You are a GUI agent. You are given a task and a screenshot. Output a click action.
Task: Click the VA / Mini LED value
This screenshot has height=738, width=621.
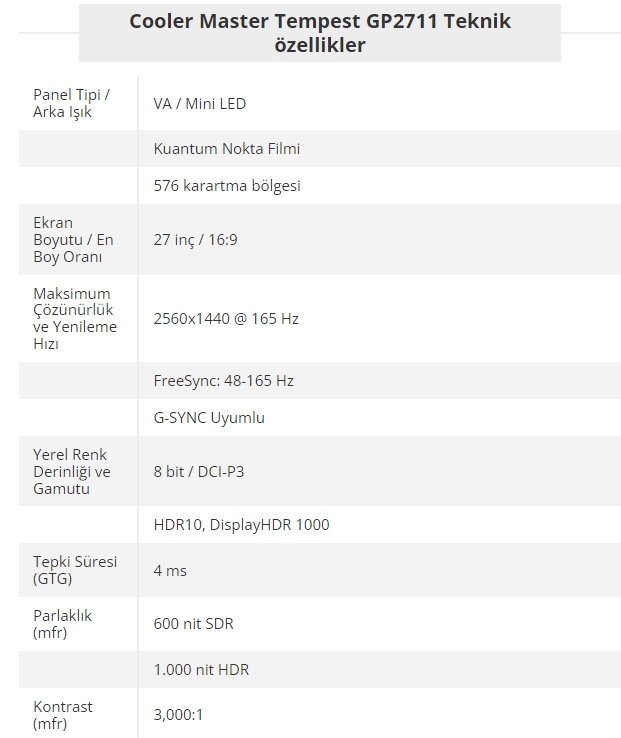click(x=200, y=104)
